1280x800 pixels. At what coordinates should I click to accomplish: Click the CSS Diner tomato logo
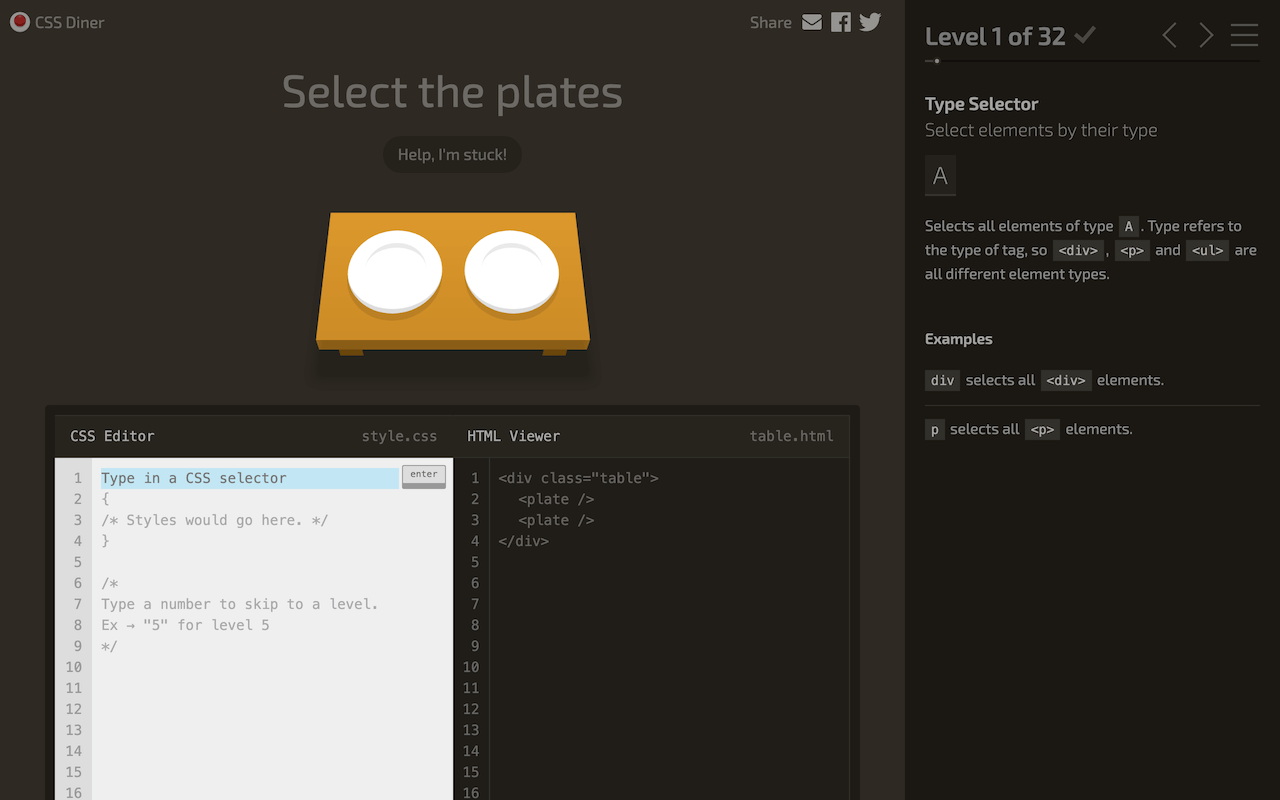(19, 21)
